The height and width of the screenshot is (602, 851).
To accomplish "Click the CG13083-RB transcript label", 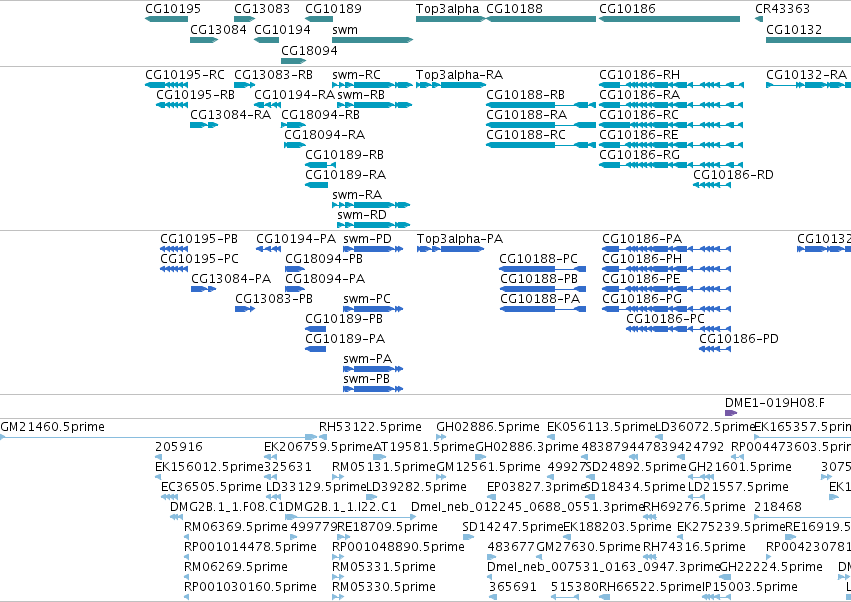I will pyautogui.click(x=273, y=74).
